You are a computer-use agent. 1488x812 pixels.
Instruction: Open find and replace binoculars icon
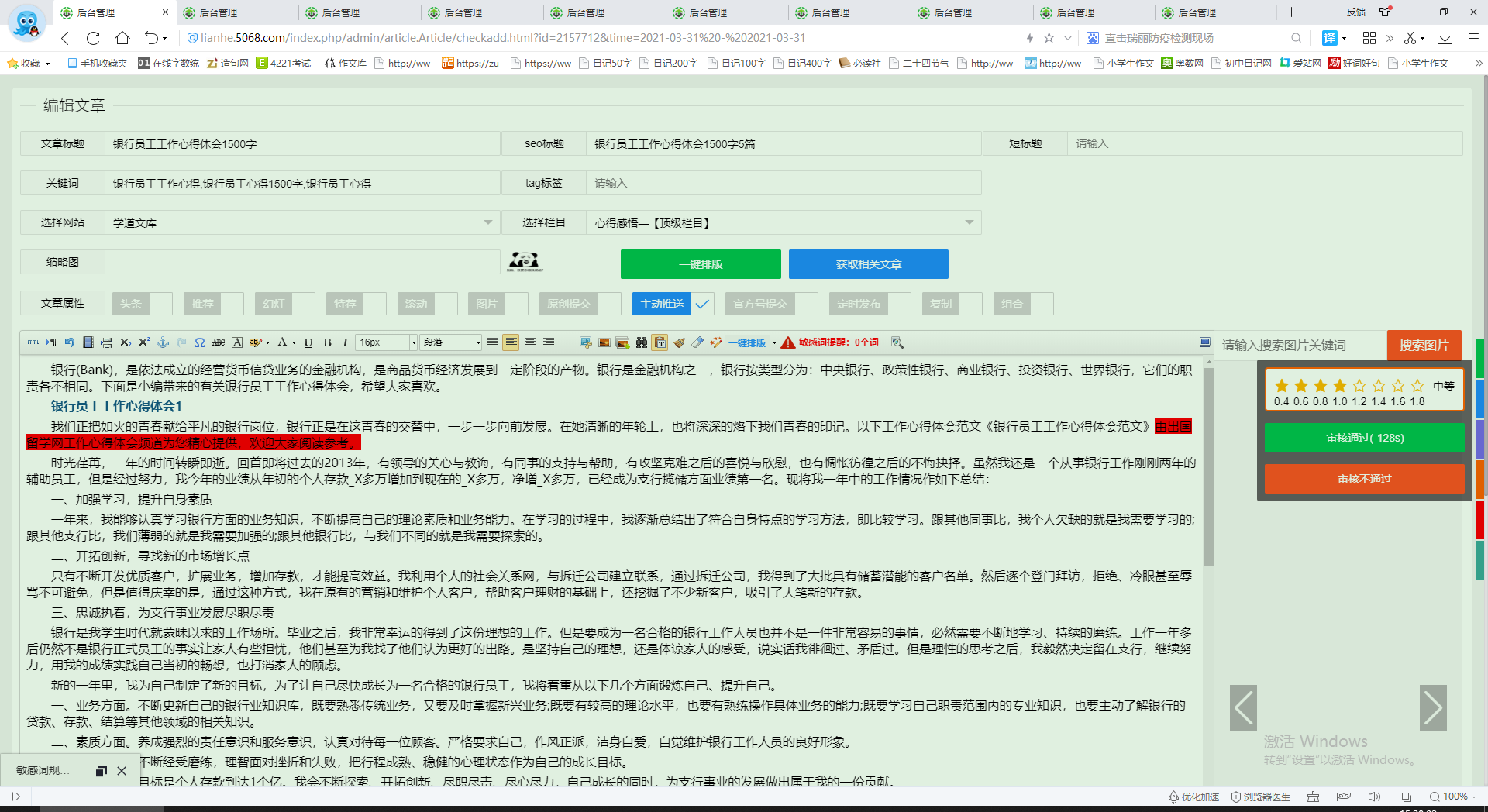641,342
